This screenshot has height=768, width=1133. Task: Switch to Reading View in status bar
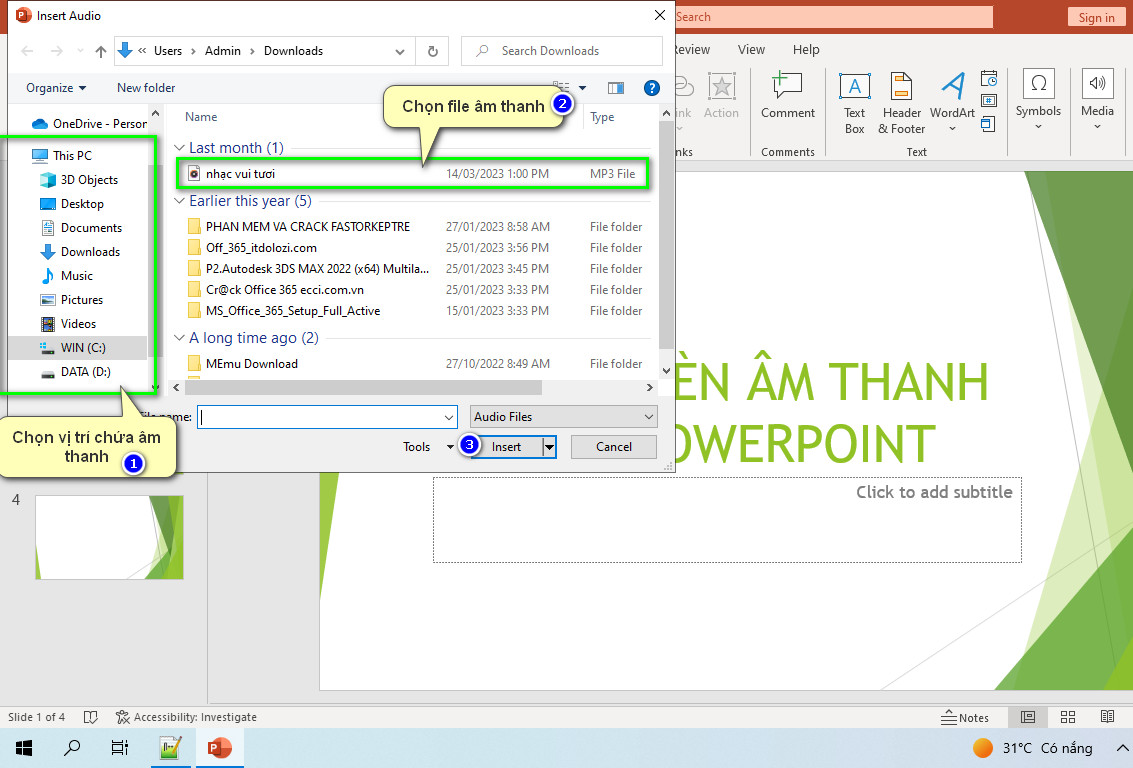[x=1107, y=717]
